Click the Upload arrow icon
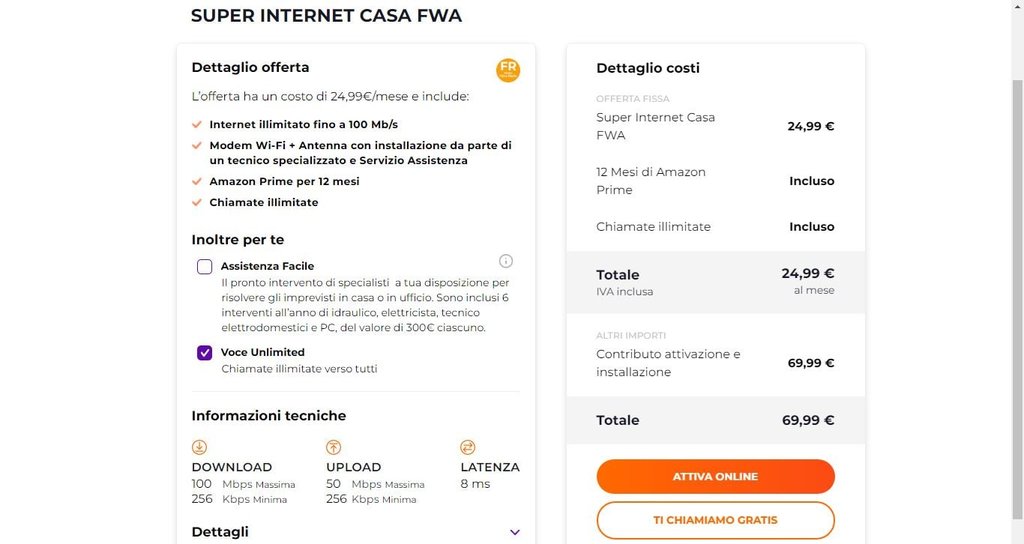This screenshot has width=1024, height=544. (x=334, y=447)
